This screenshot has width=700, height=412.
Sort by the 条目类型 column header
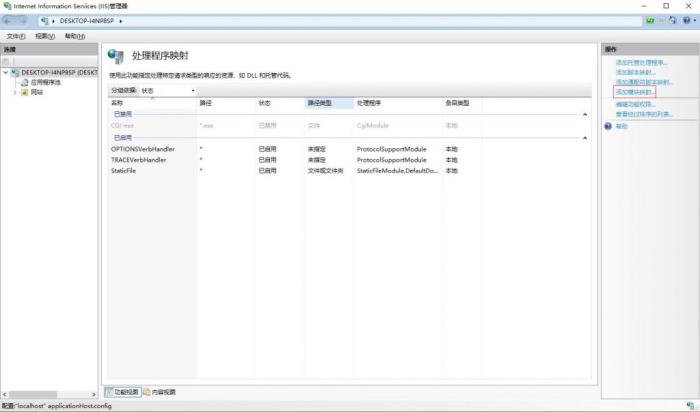coord(462,103)
